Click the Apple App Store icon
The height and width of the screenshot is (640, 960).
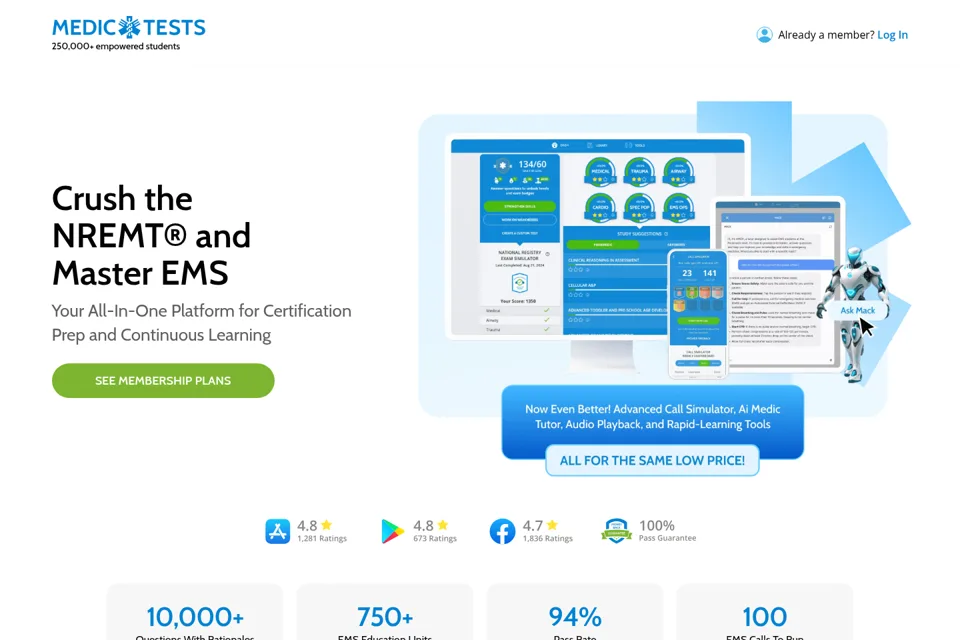pos(277,531)
